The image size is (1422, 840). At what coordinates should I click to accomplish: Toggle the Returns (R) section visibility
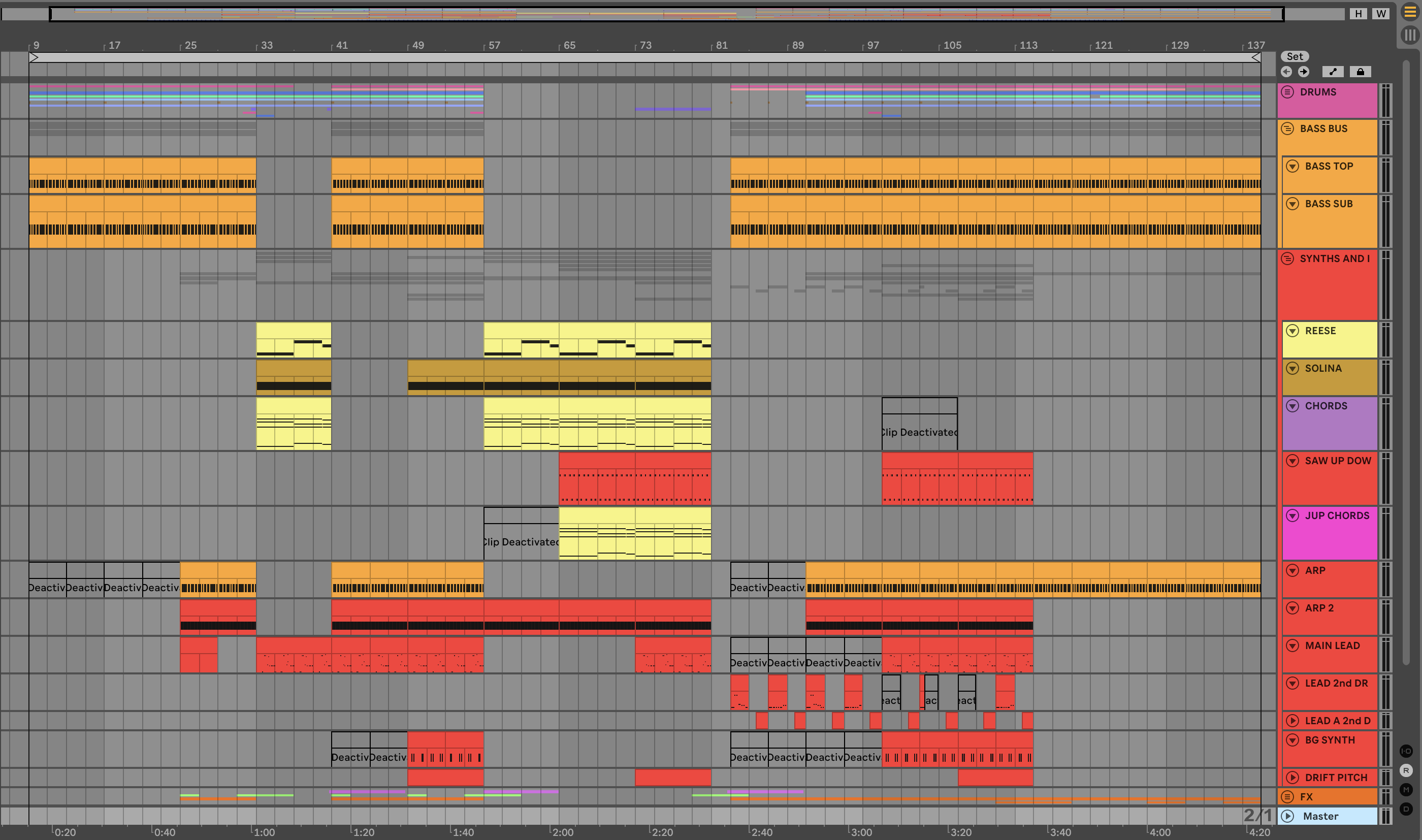(x=1406, y=770)
